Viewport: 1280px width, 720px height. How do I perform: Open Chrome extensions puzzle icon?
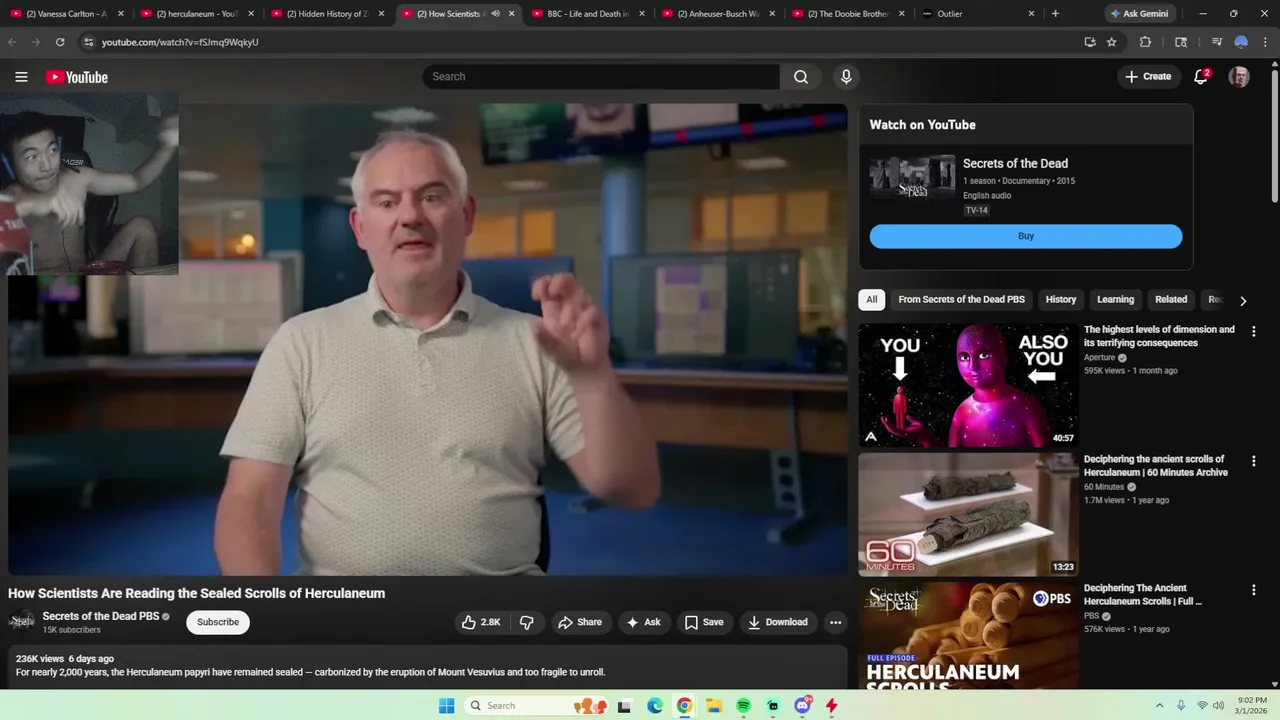pyautogui.click(x=1145, y=42)
